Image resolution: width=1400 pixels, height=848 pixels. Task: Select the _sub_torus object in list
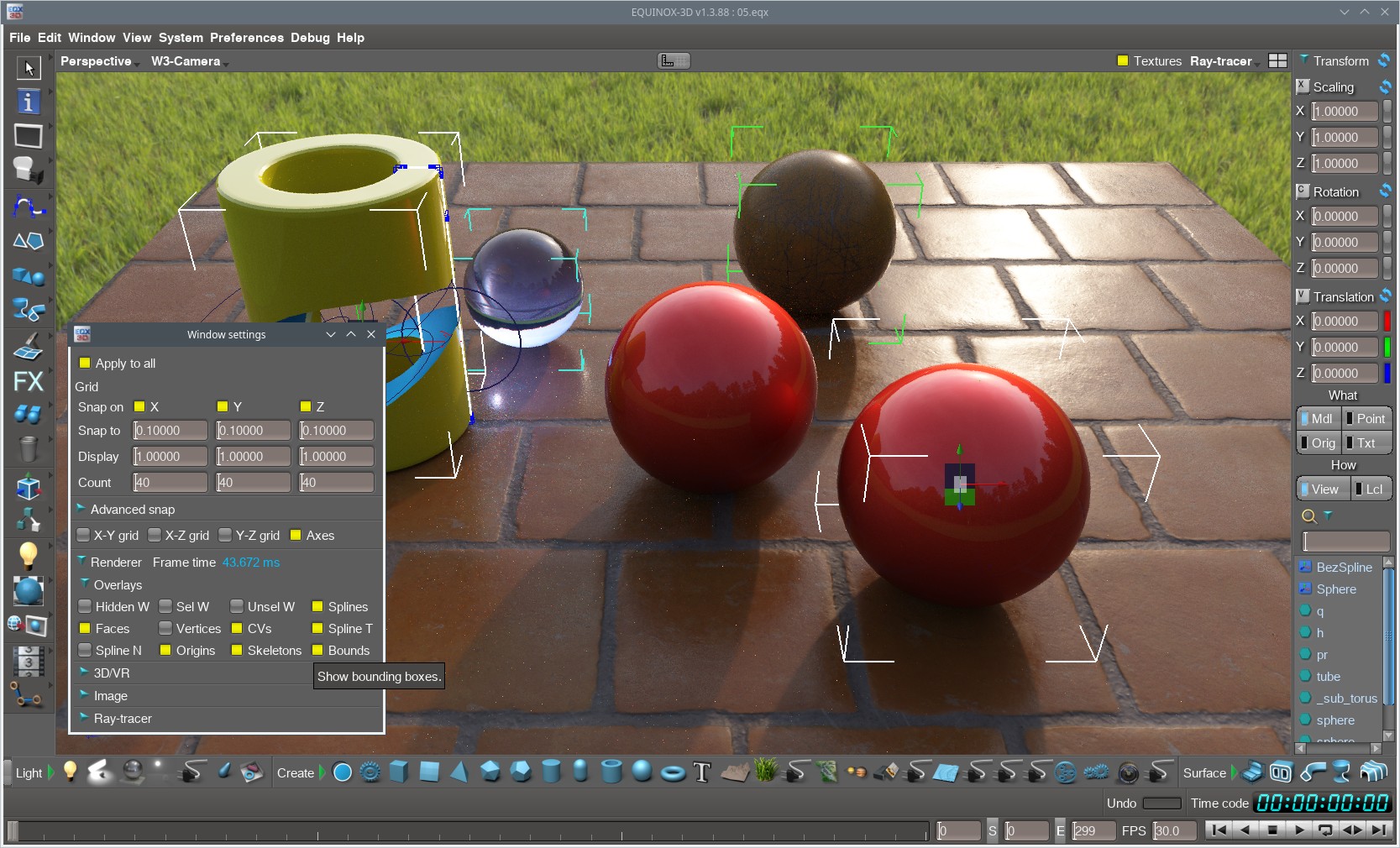(x=1345, y=699)
